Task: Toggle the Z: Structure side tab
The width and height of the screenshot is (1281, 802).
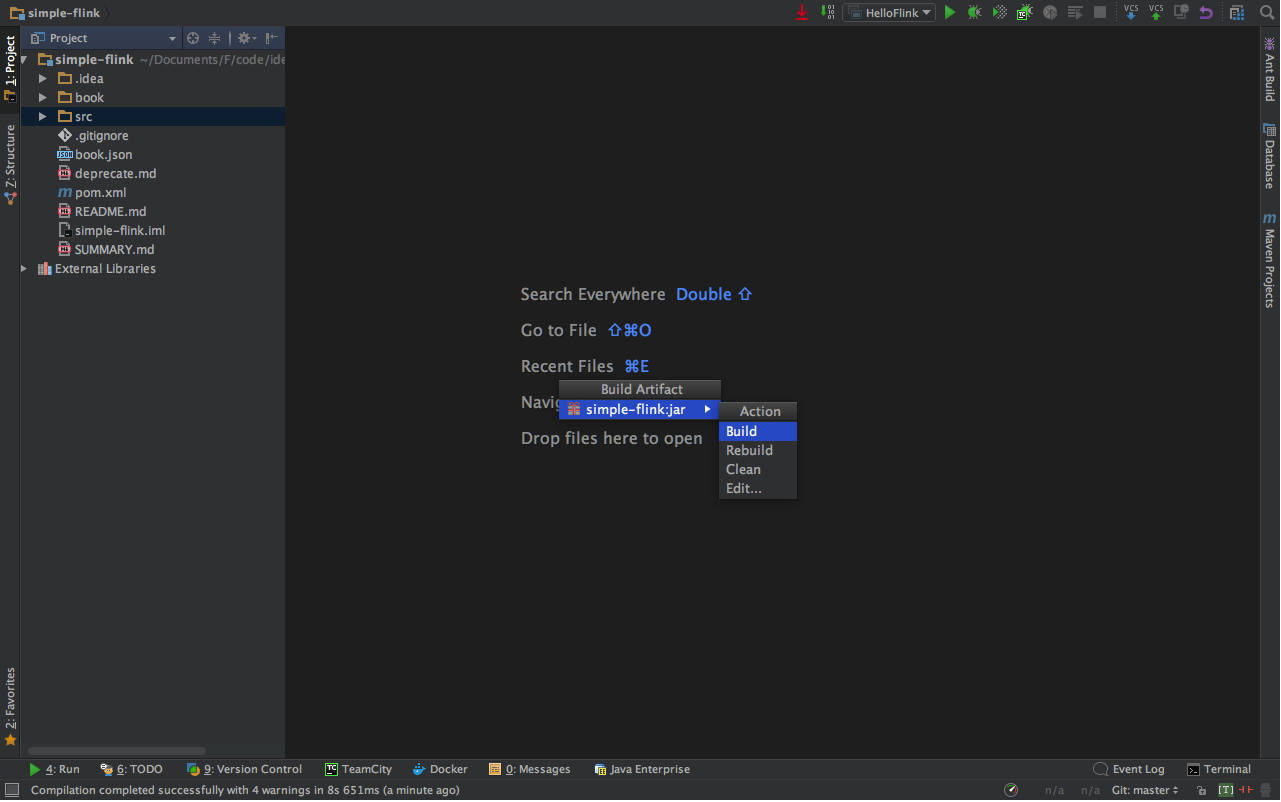Action: [10, 164]
